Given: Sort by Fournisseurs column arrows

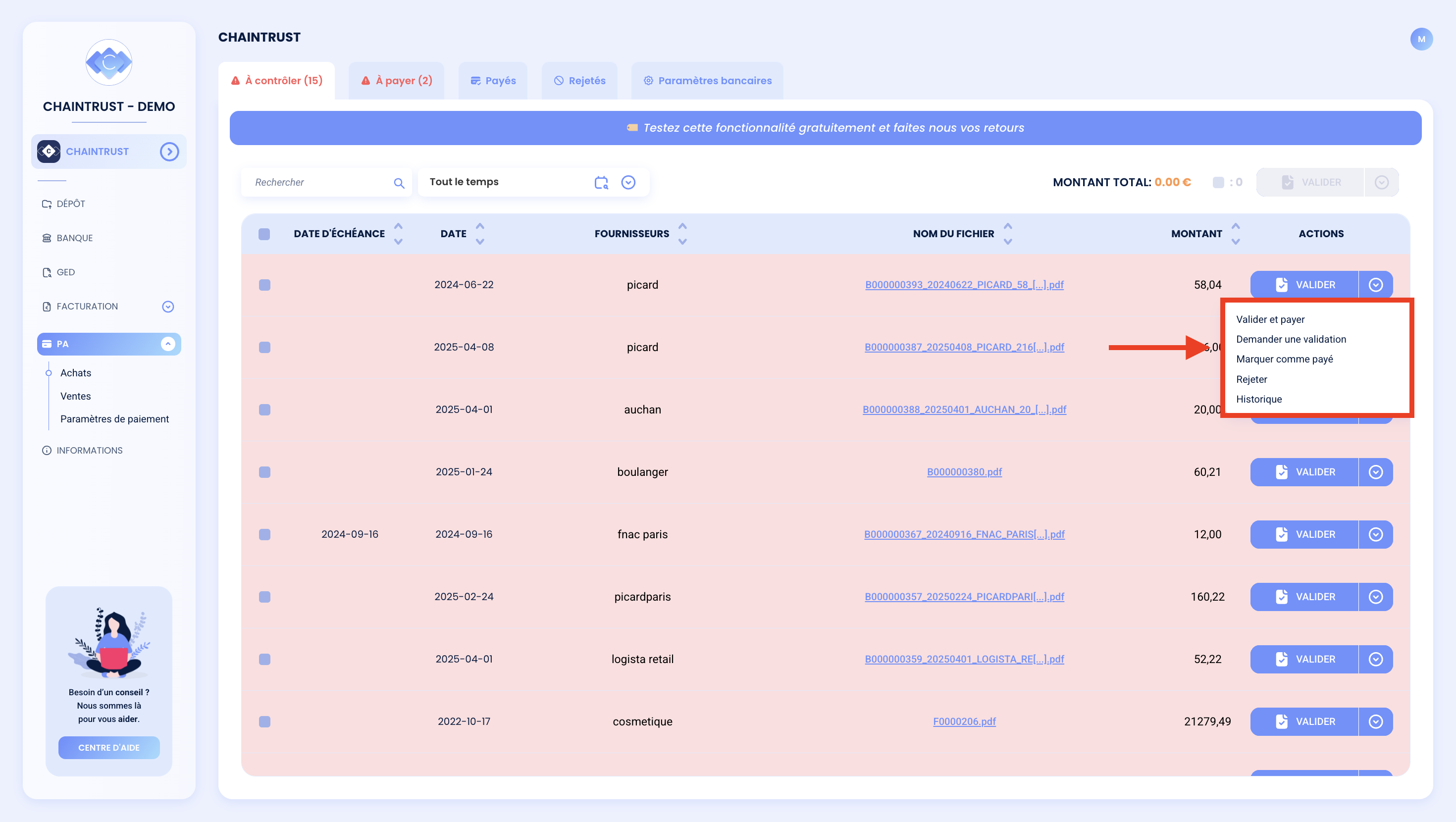Looking at the screenshot, I should click(x=682, y=234).
